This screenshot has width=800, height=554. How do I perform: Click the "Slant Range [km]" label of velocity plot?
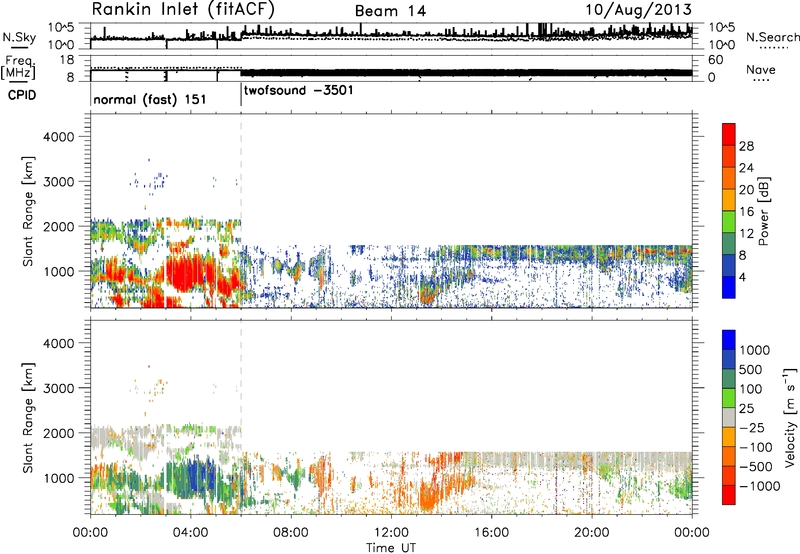pyautogui.click(x=28, y=417)
